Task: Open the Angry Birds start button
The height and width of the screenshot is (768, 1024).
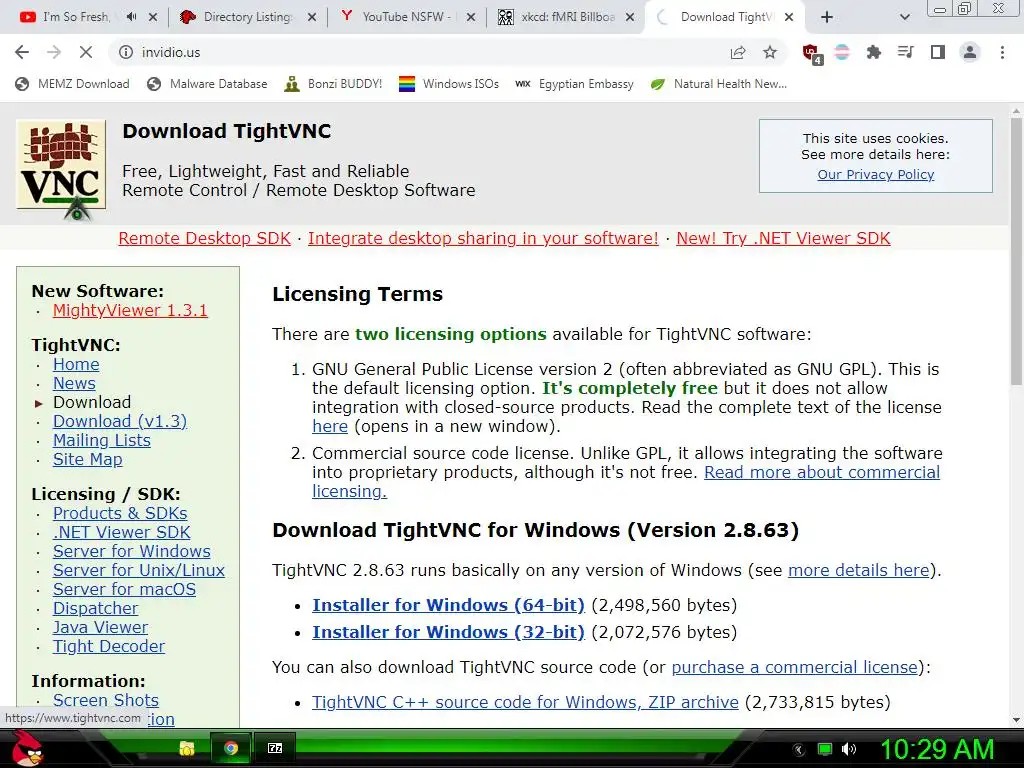Action: (x=28, y=748)
